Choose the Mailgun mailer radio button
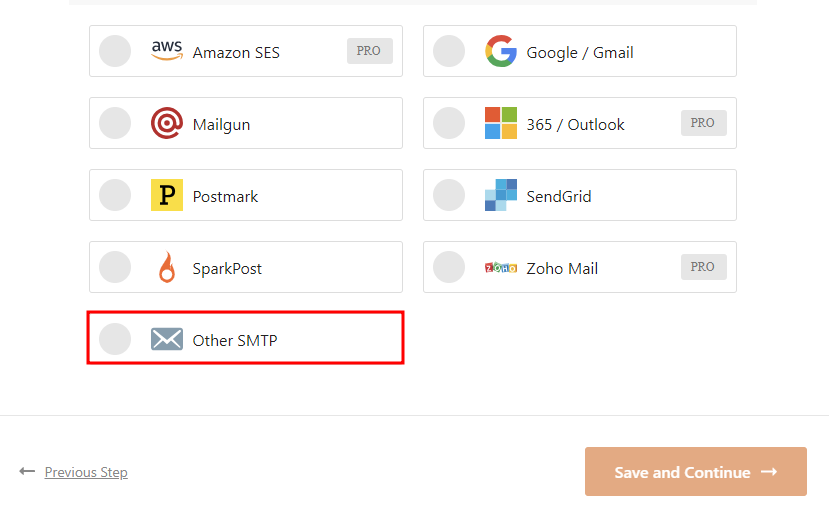The image size is (829, 514). point(115,124)
